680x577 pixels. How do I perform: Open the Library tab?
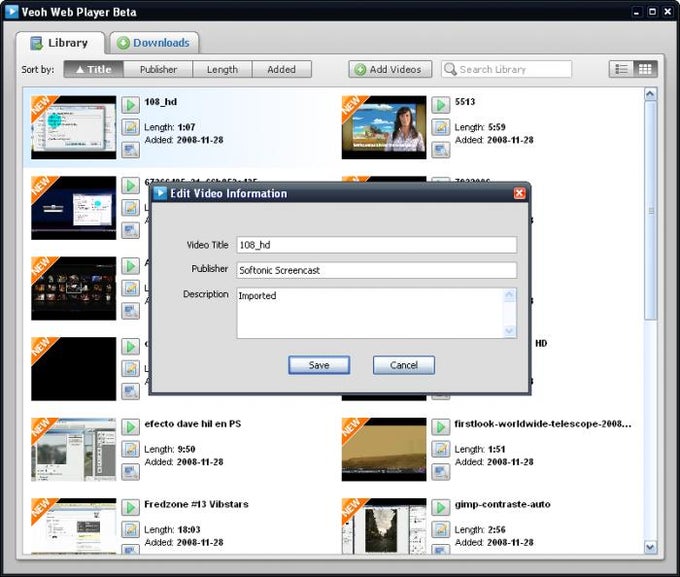pyautogui.click(x=60, y=43)
